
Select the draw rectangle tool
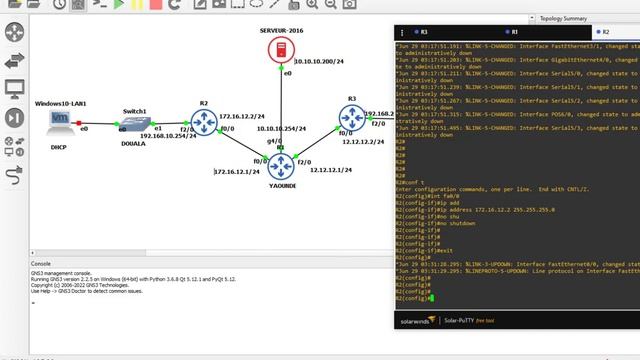[x=238, y=4]
